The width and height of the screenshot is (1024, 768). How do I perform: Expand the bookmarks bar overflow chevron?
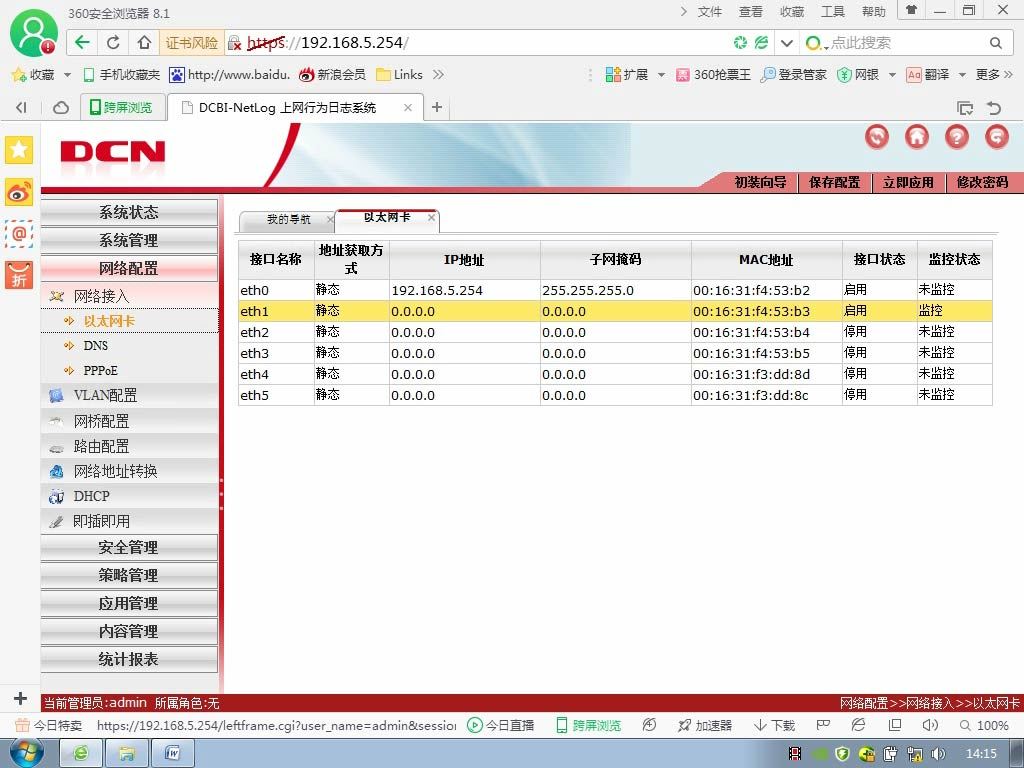tap(438, 74)
